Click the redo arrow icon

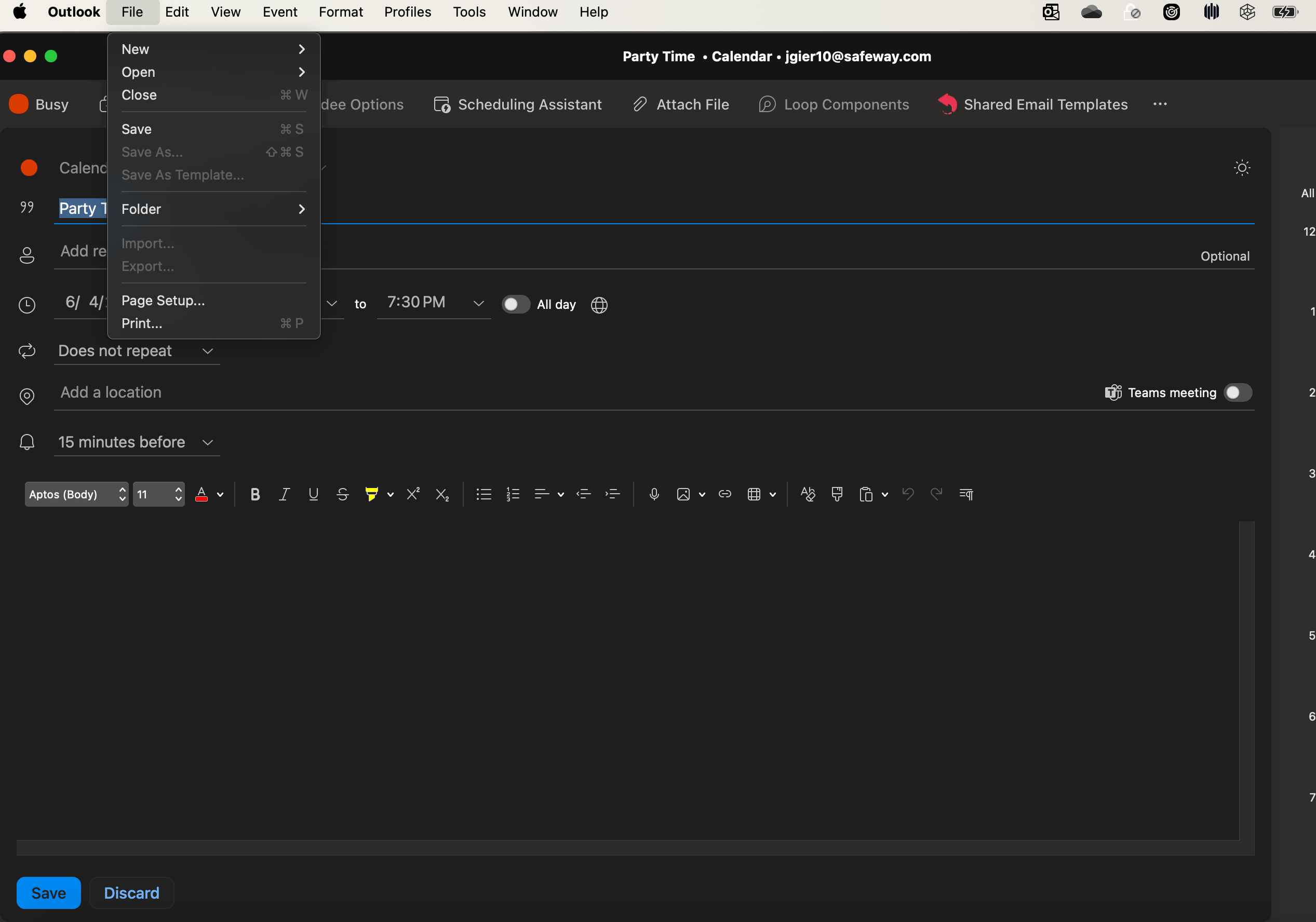pyautogui.click(x=936, y=494)
